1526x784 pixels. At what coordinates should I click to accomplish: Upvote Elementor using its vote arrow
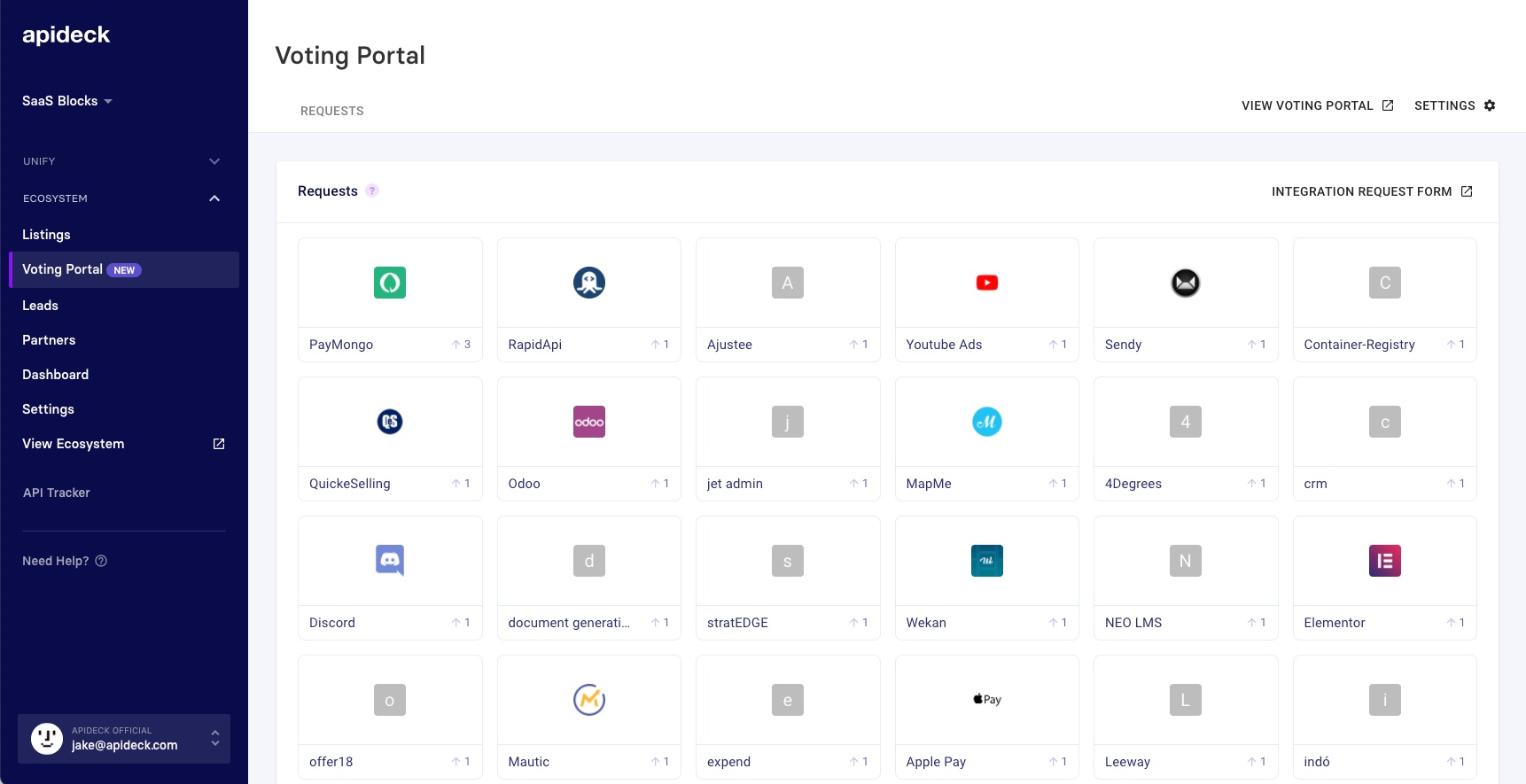click(x=1456, y=623)
